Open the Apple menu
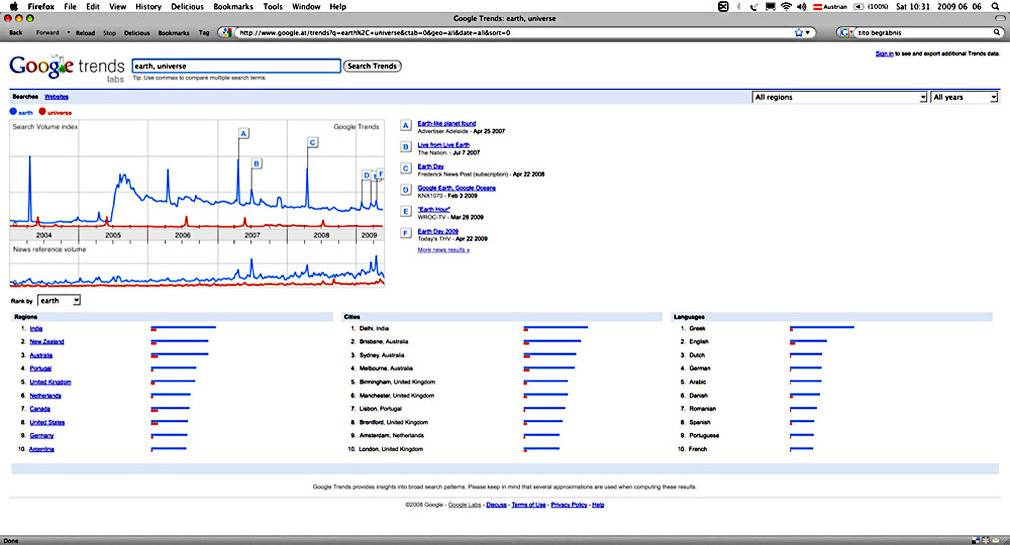The width and height of the screenshot is (1010, 545). pos(14,6)
